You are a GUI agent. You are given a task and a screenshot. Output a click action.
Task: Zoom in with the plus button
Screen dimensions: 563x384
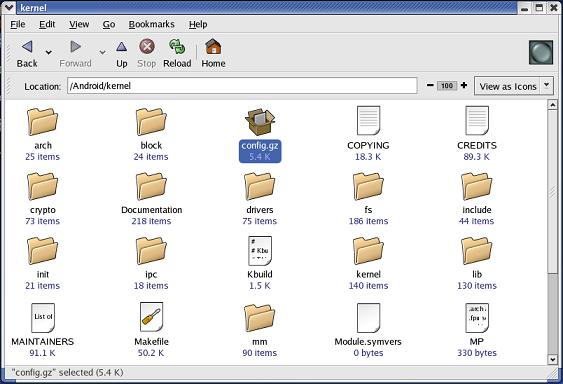464,85
